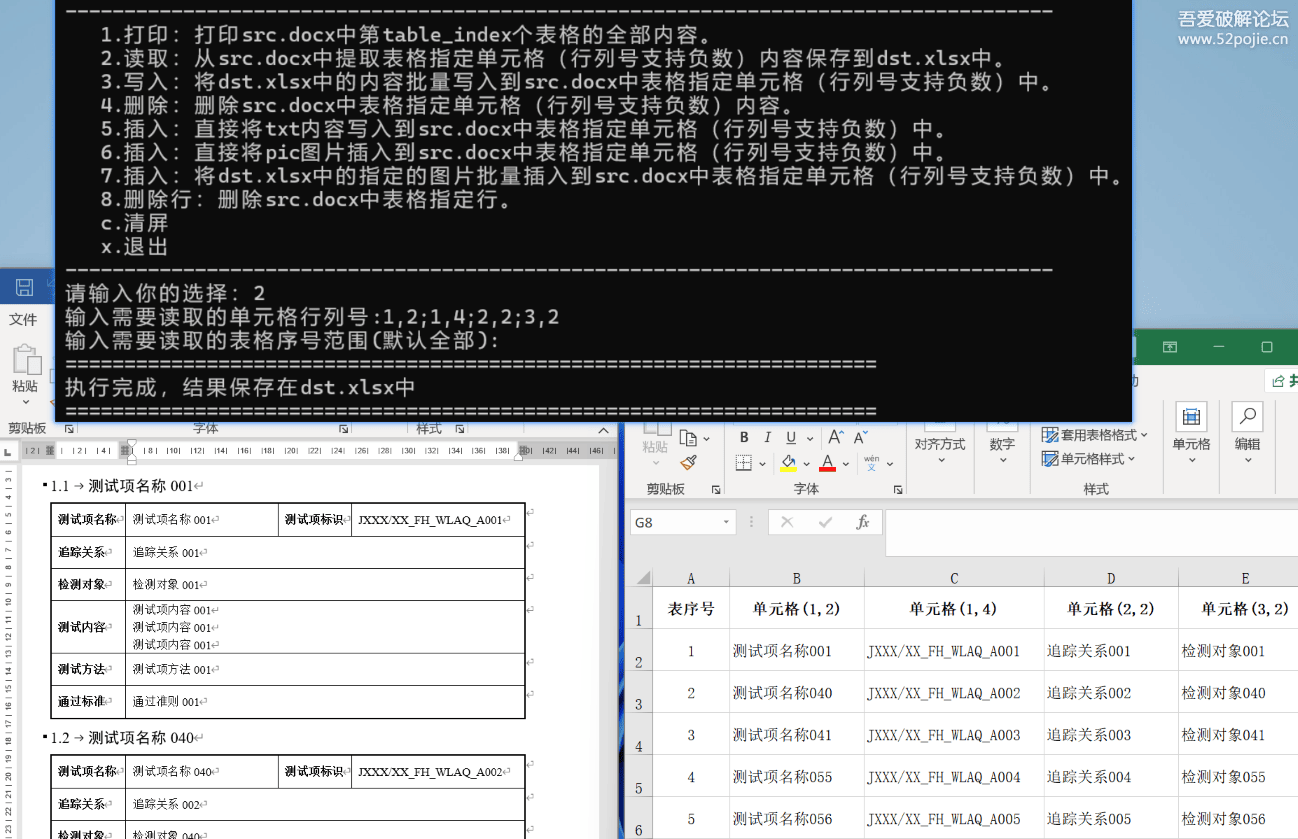Open borders dropdown arrow in Excel
Image resolution: width=1298 pixels, height=839 pixels.
761,464
